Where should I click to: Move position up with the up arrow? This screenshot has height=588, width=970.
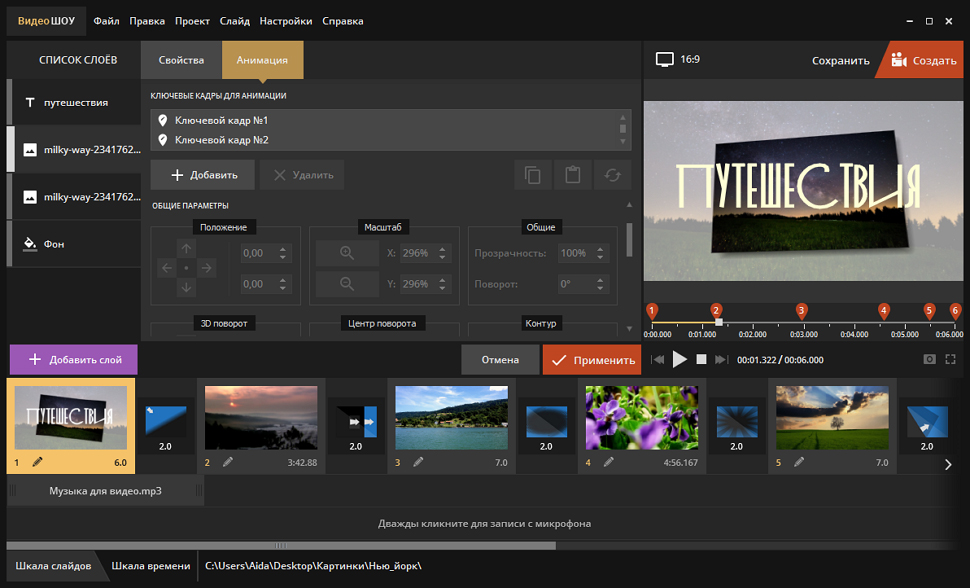click(186, 249)
